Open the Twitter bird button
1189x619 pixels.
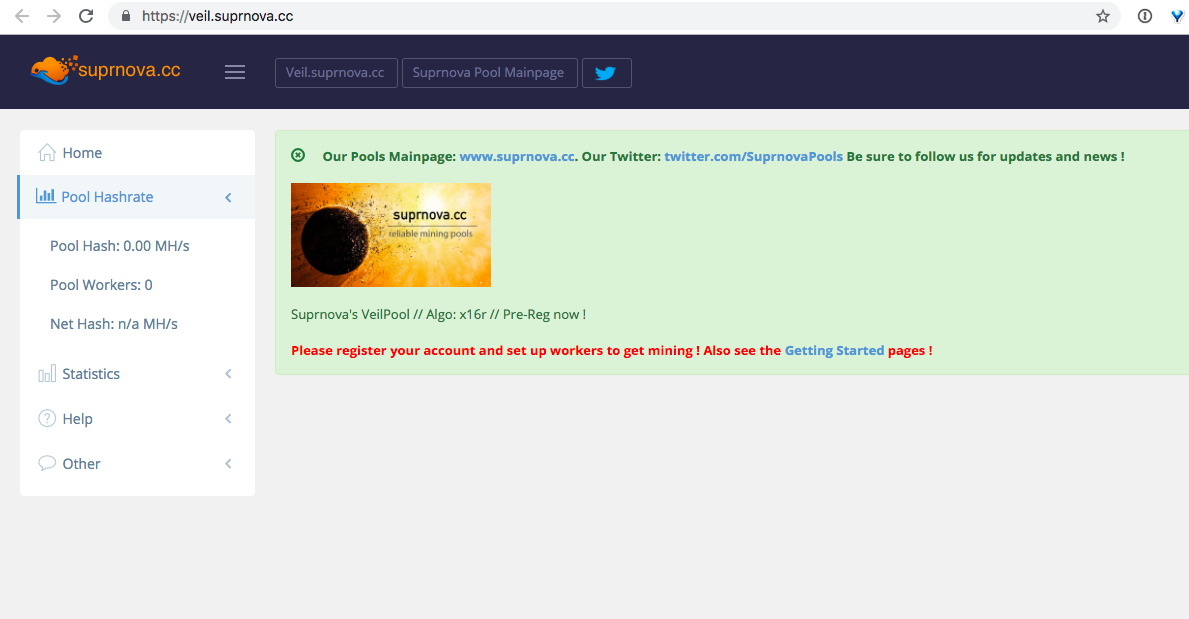[x=607, y=73]
